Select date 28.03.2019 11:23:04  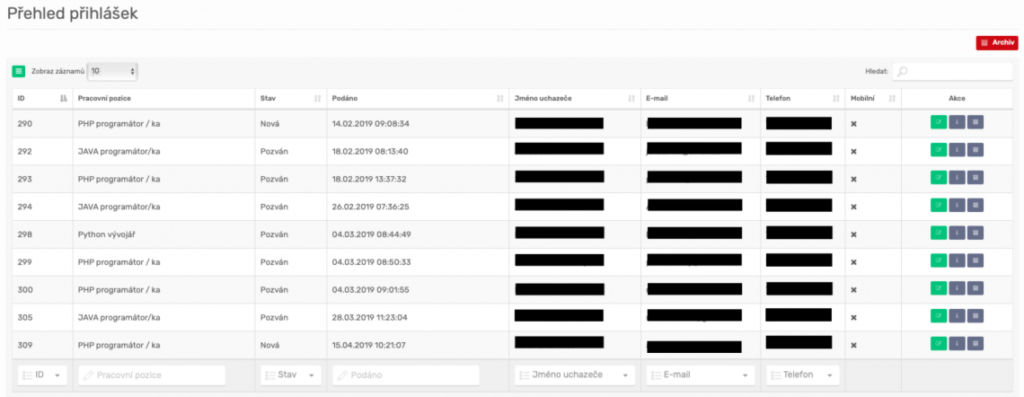[370, 317]
